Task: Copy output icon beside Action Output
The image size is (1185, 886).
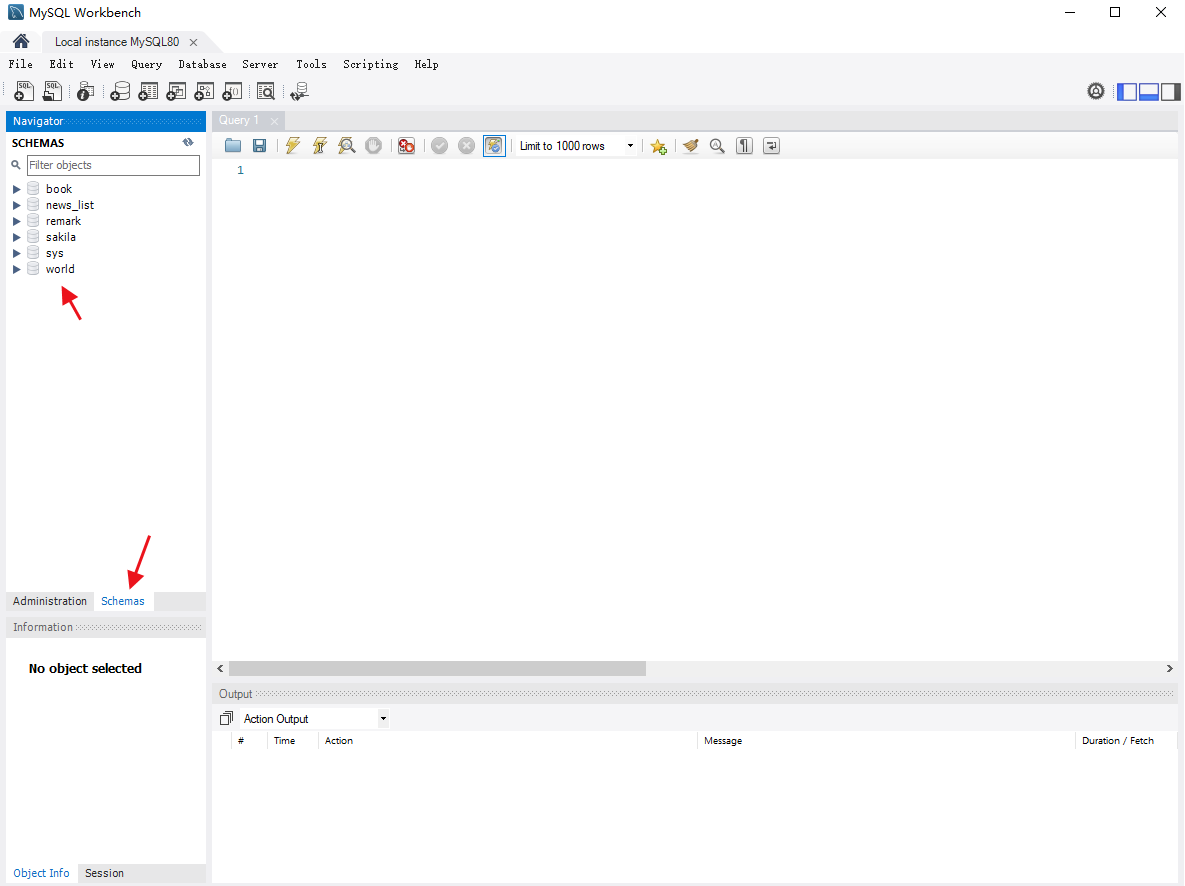Action: 226,718
